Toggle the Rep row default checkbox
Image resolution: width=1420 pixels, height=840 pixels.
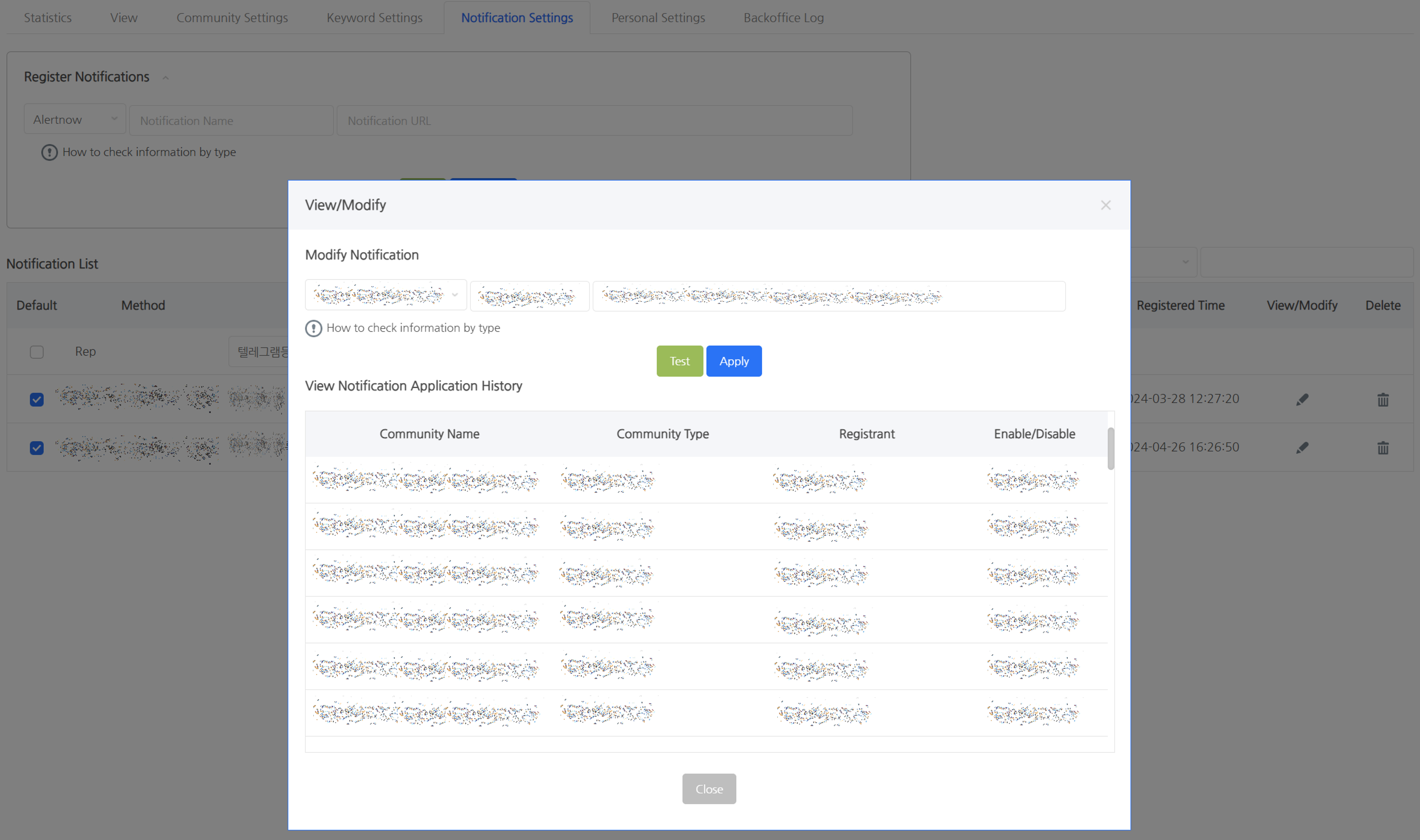click(x=37, y=352)
